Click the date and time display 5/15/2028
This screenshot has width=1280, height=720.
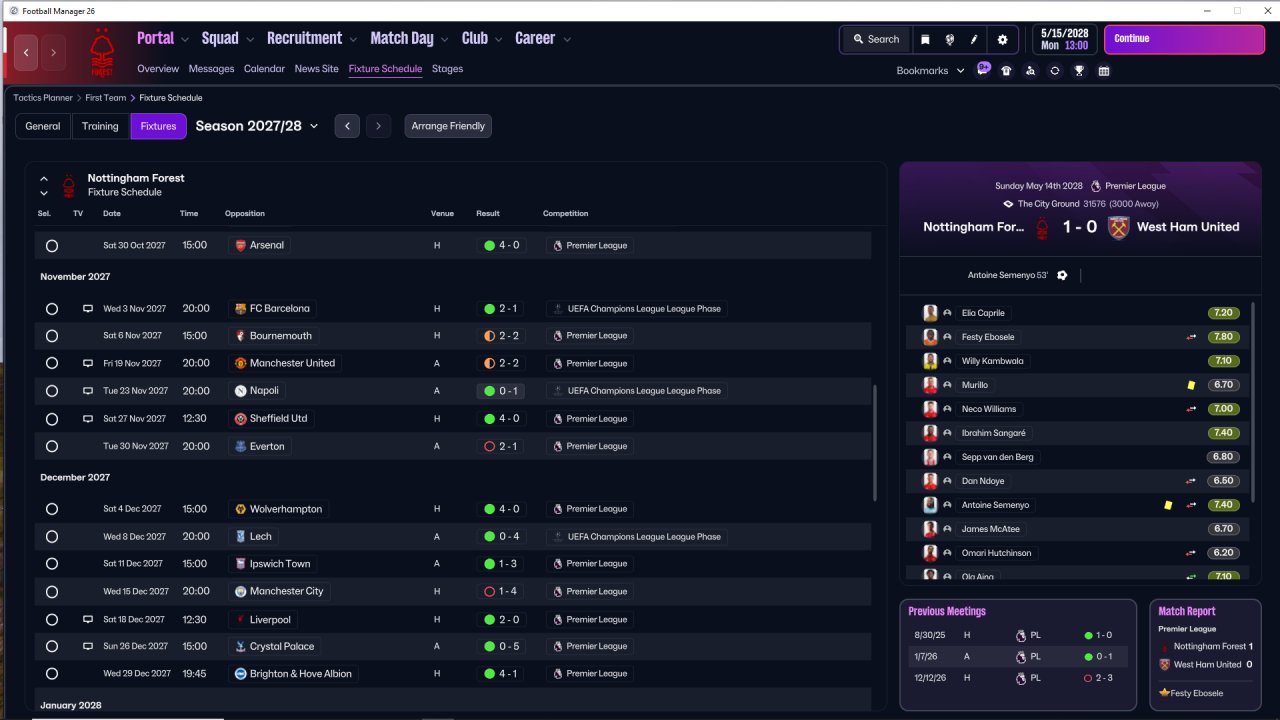(1063, 39)
